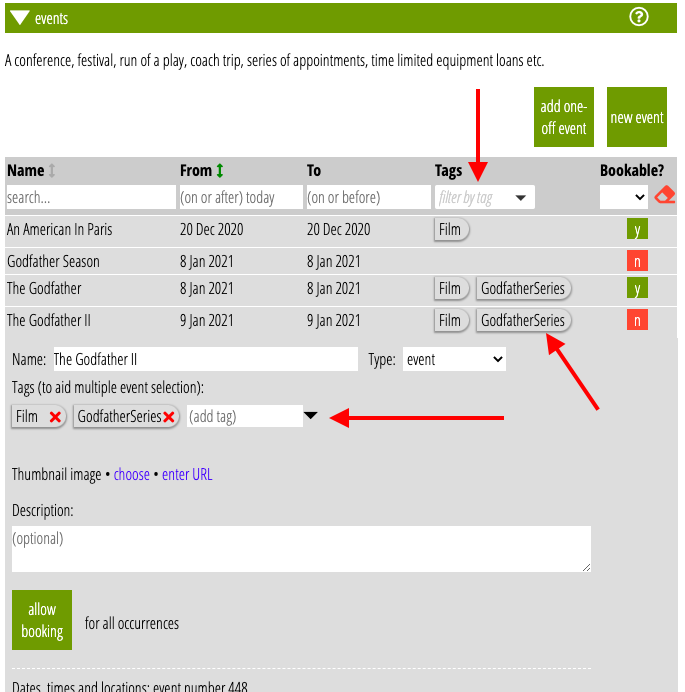The image size is (685, 692).
Task: Click GodfatherSeries tag in The Godfather II row
Action: [523, 320]
